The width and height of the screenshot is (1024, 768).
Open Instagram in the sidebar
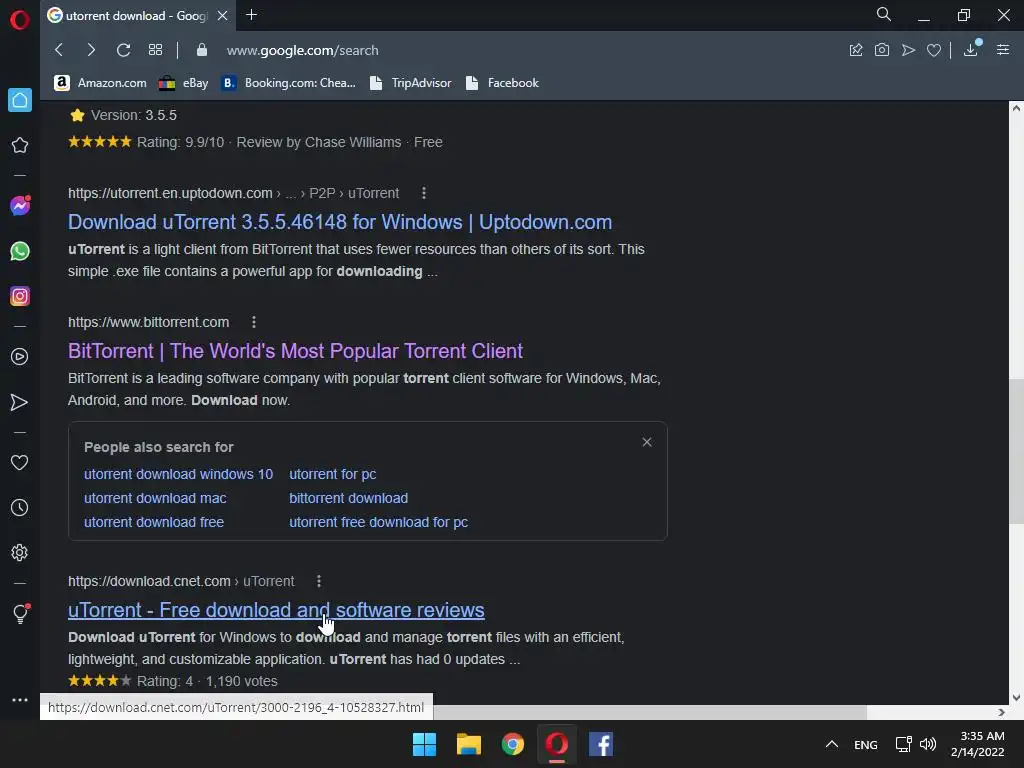click(x=20, y=296)
